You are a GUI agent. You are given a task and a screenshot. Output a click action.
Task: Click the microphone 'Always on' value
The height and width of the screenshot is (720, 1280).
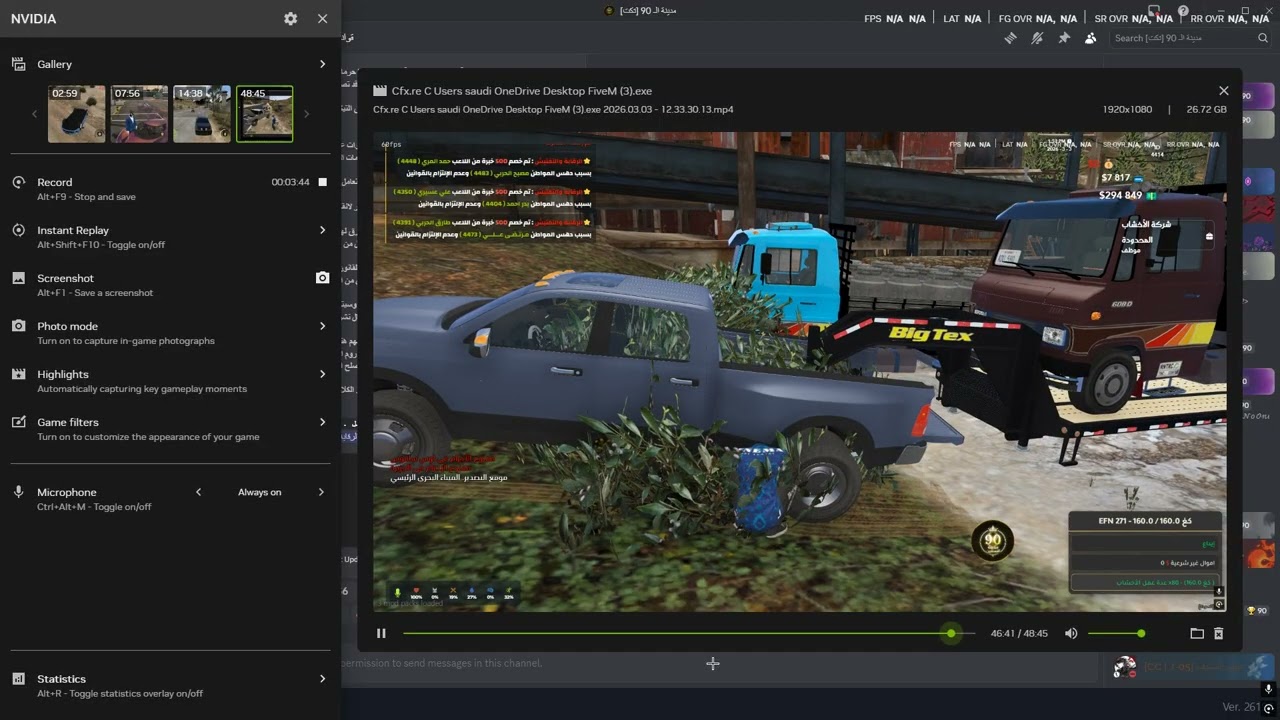click(260, 492)
